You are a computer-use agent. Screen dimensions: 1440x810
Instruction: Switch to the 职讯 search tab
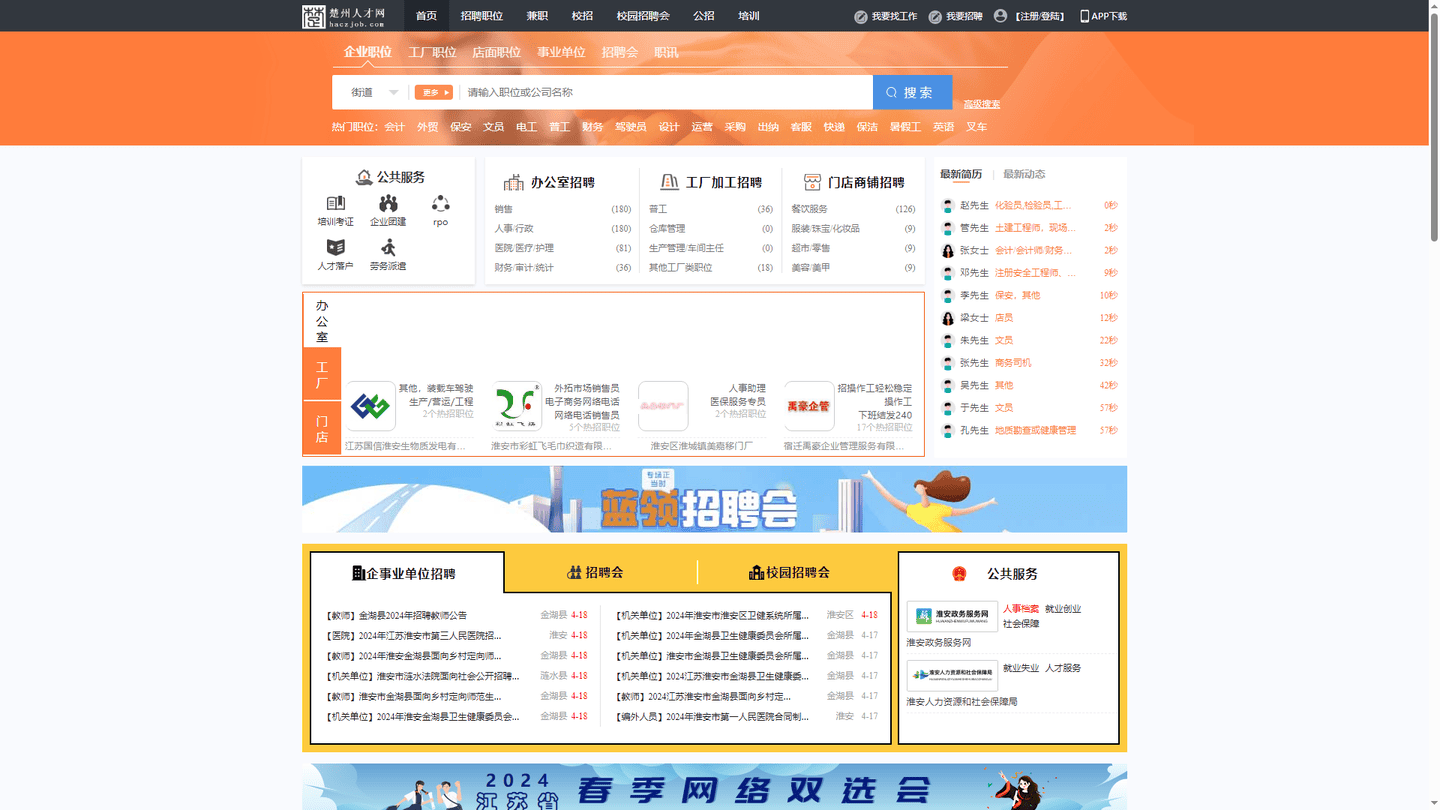click(666, 52)
